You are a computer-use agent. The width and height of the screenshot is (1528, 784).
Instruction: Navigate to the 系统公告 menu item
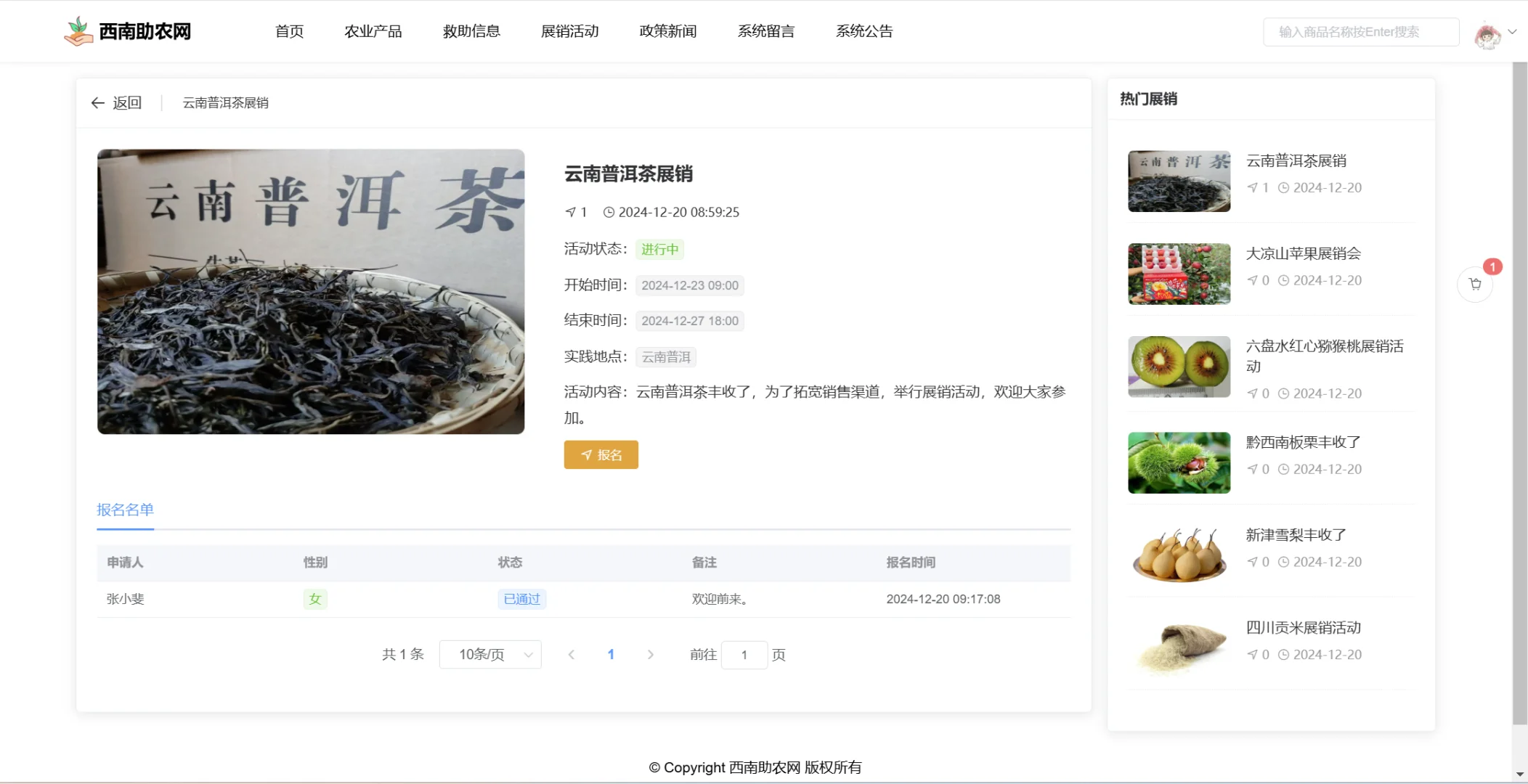click(x=863, y=31)
